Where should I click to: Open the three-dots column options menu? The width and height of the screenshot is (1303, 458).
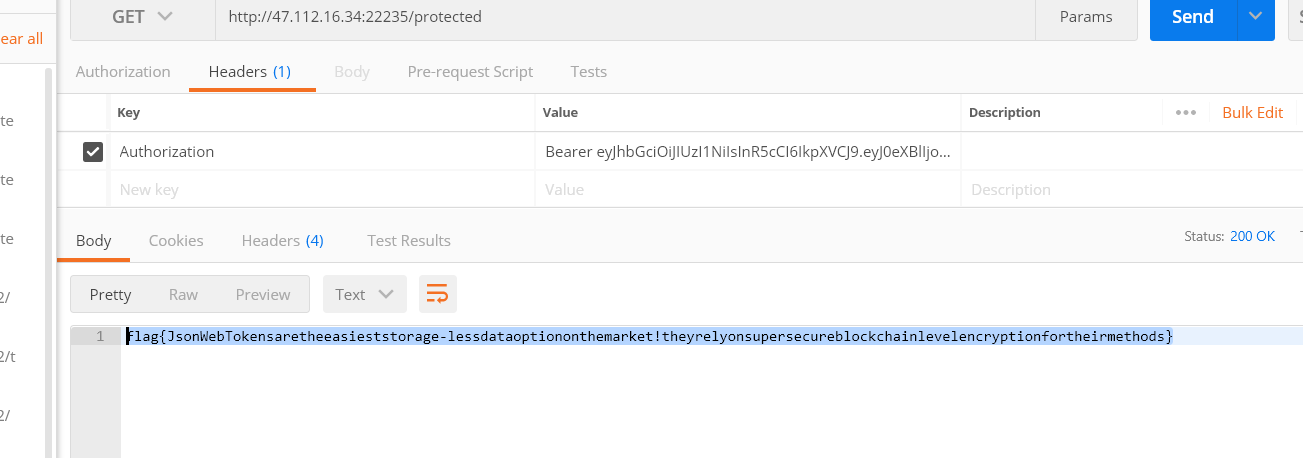[x=1186, y=113]
